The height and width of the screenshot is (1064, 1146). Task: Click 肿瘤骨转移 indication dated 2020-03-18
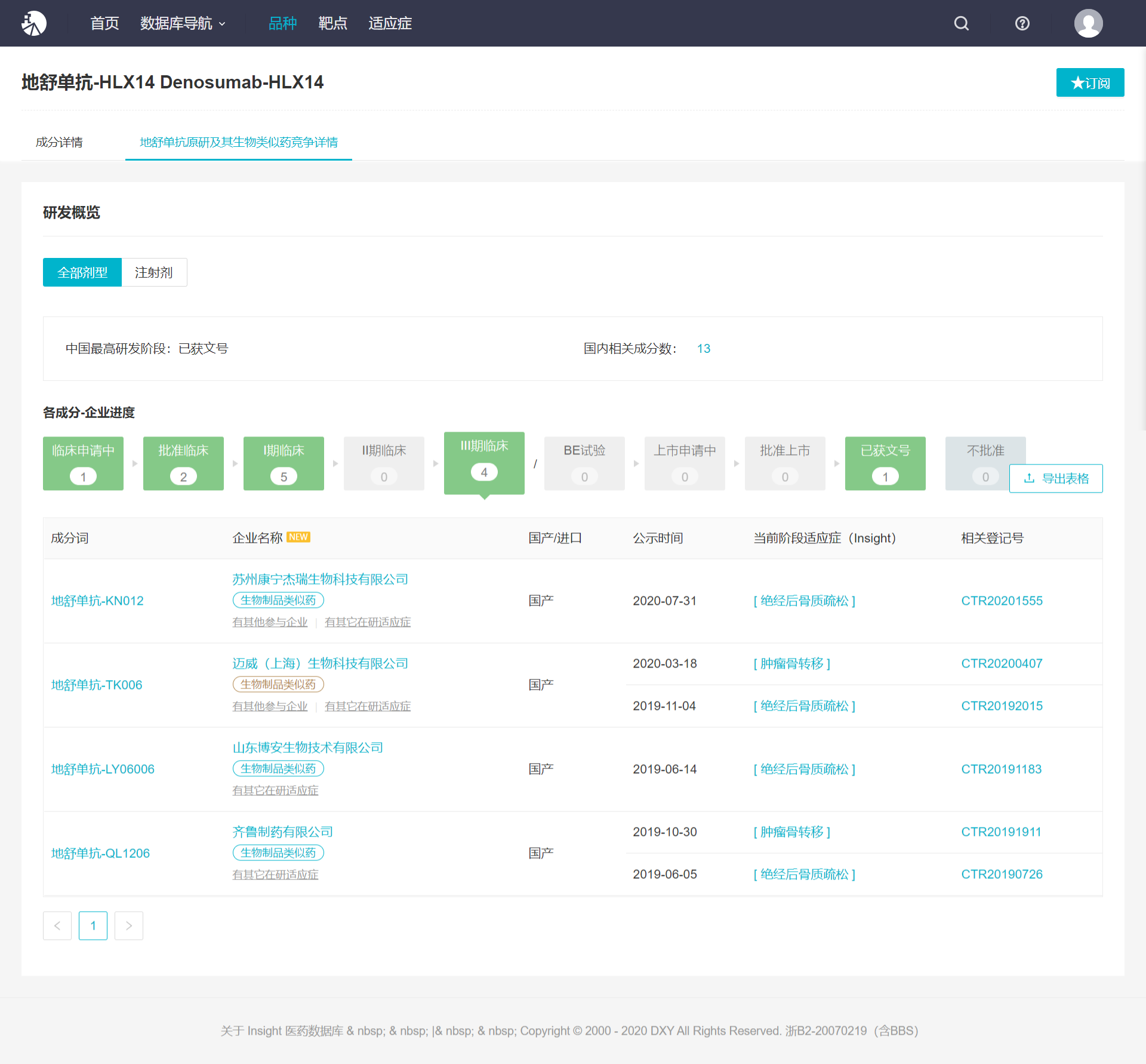791,663
